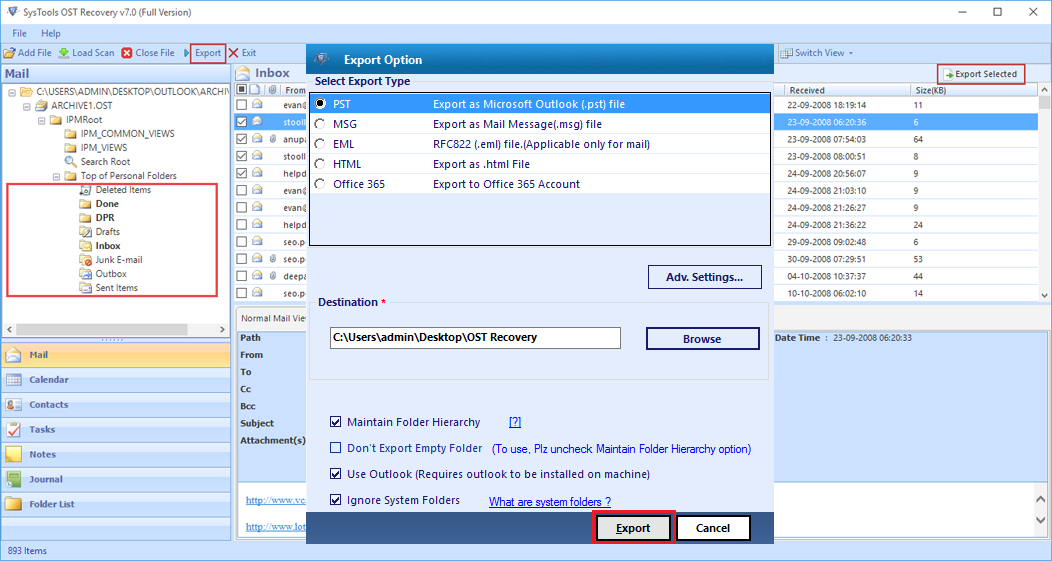Select the EML export type radio button
1052x561 pixels.
pos(321,144)
